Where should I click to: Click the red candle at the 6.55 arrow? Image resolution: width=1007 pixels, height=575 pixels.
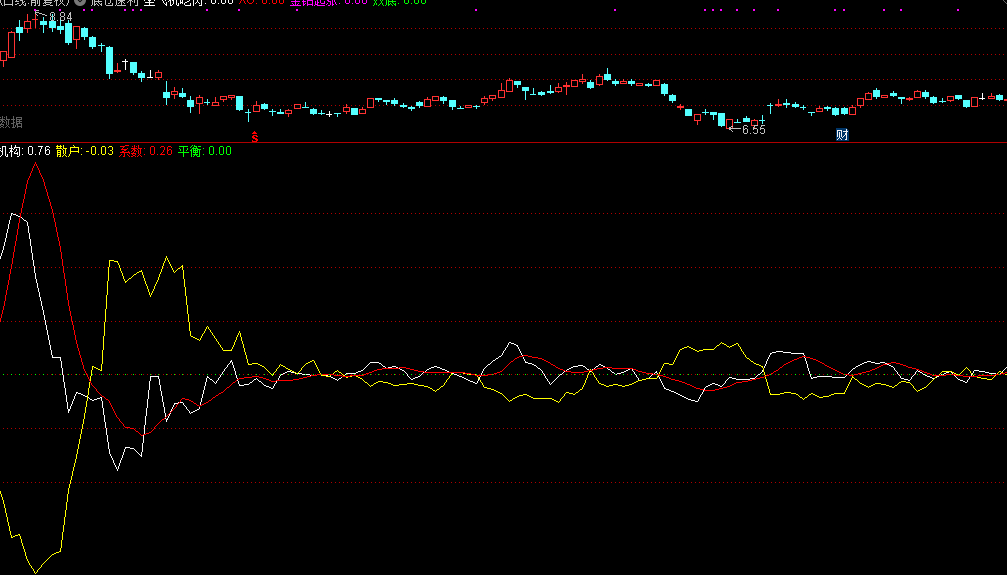click(x=729, y=123)
